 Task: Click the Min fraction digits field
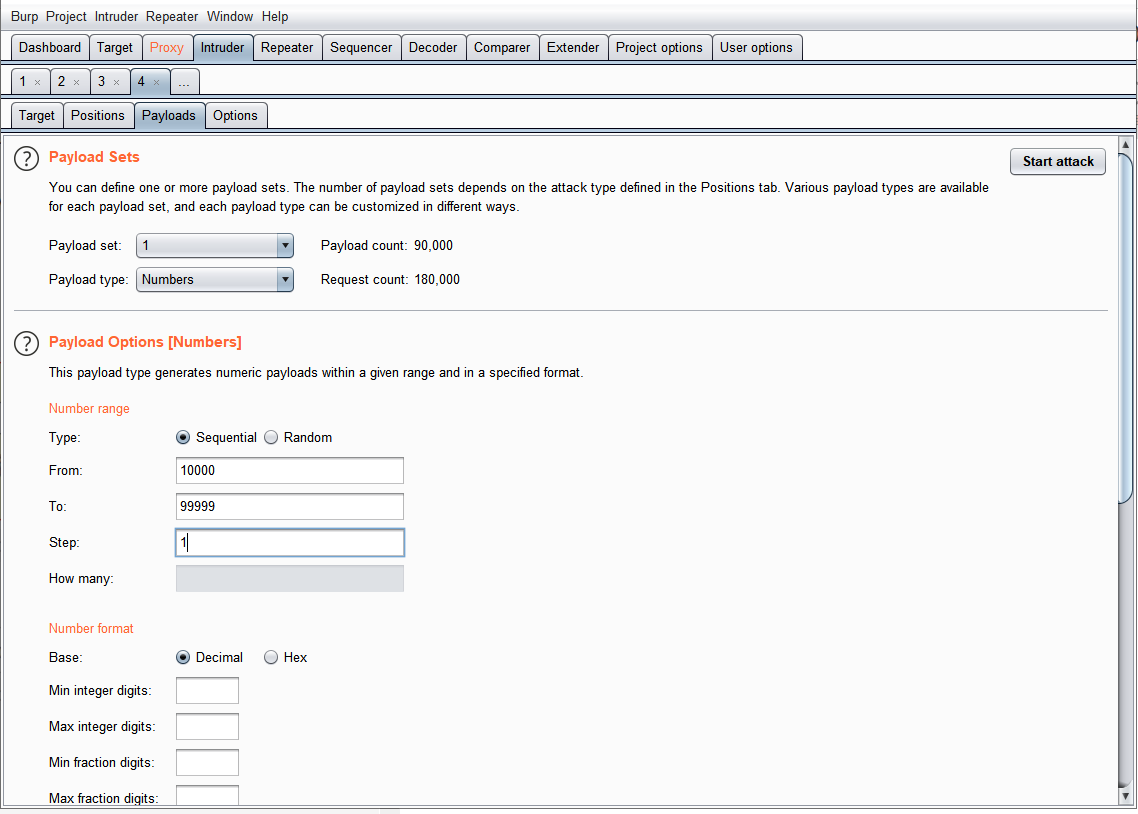208,763
